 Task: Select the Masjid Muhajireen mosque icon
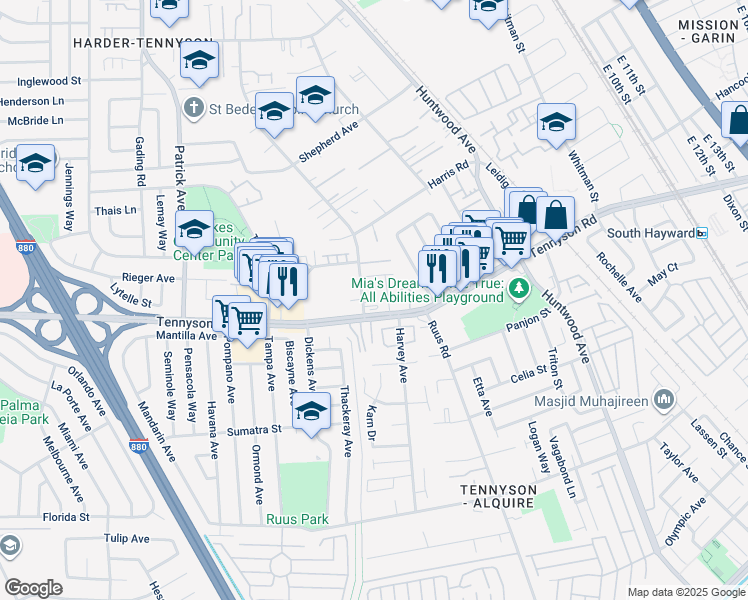pyautogui.click(x=665, y=401)
